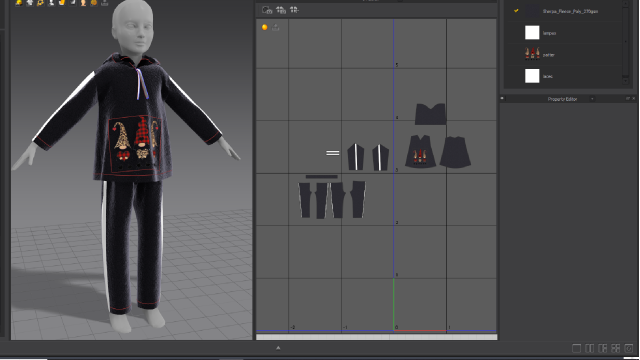Select the Sherpa_Fleece_Poly fabric row

pyautogui.click(x=564, y=11)
